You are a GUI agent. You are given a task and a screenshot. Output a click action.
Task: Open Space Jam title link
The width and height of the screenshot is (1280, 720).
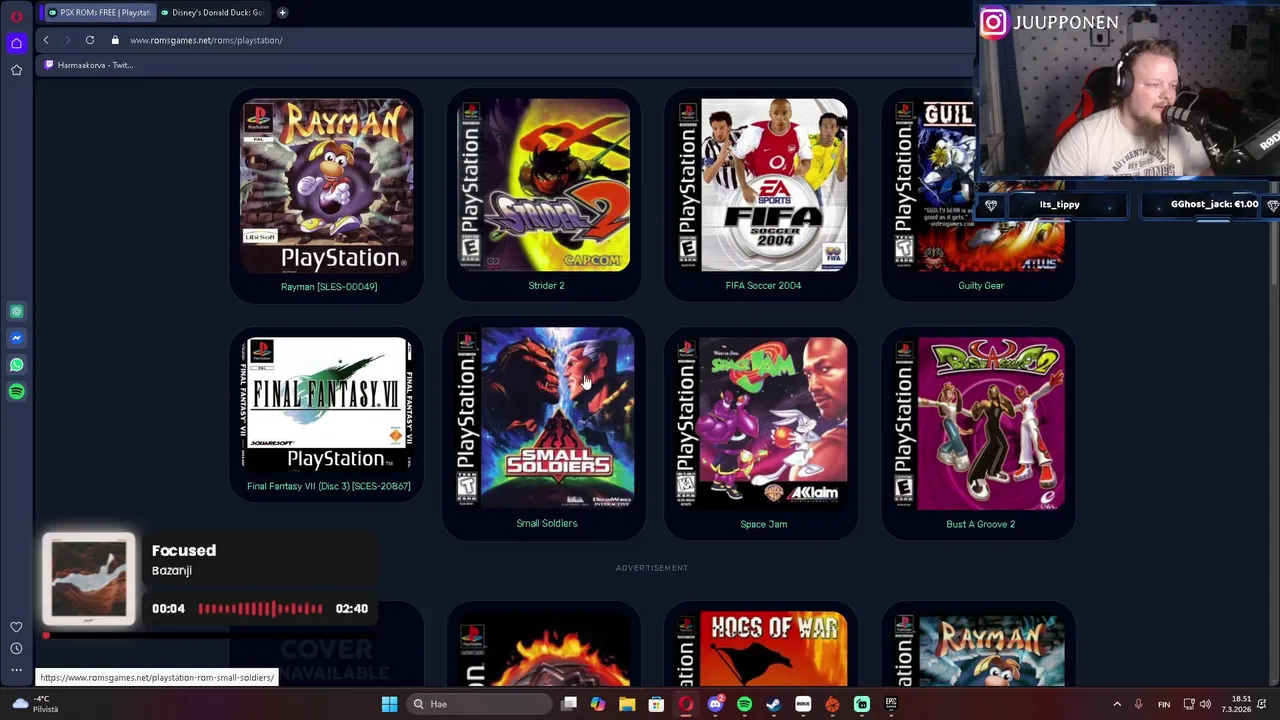(763, 524)
